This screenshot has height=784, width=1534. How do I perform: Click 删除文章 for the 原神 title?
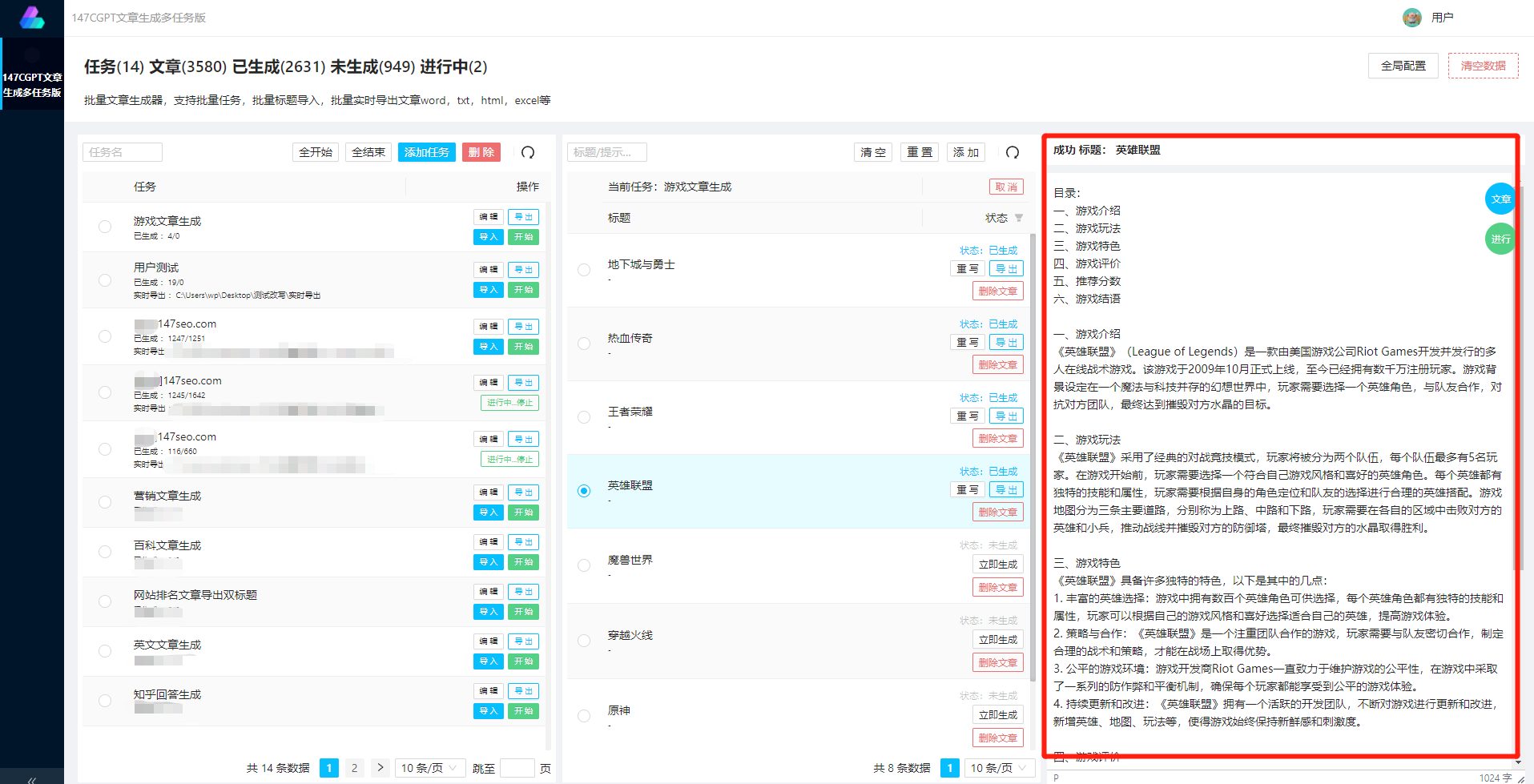[x=998, y=738]
